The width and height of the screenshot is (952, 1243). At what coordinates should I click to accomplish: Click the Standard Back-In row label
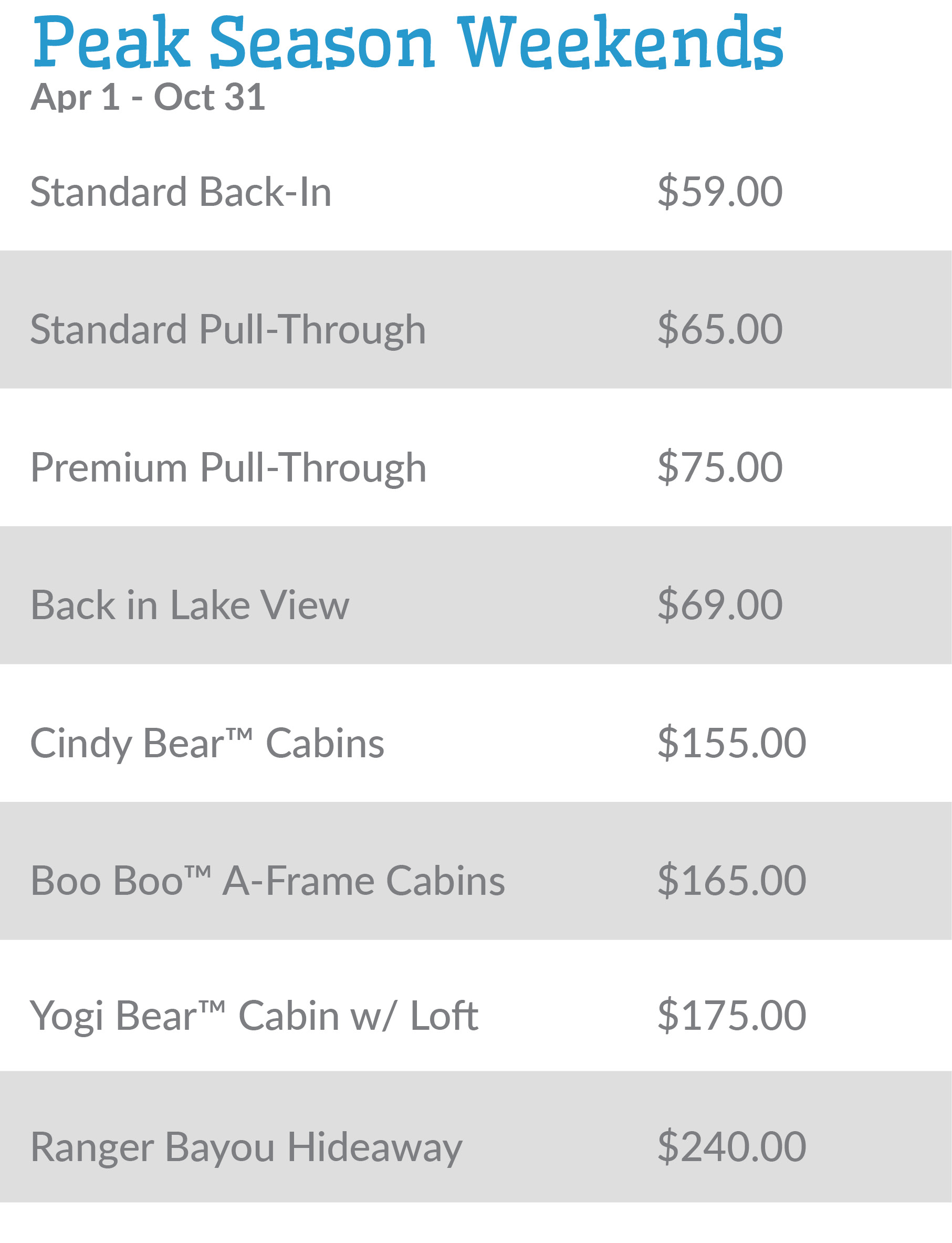(x=181, y=192)
